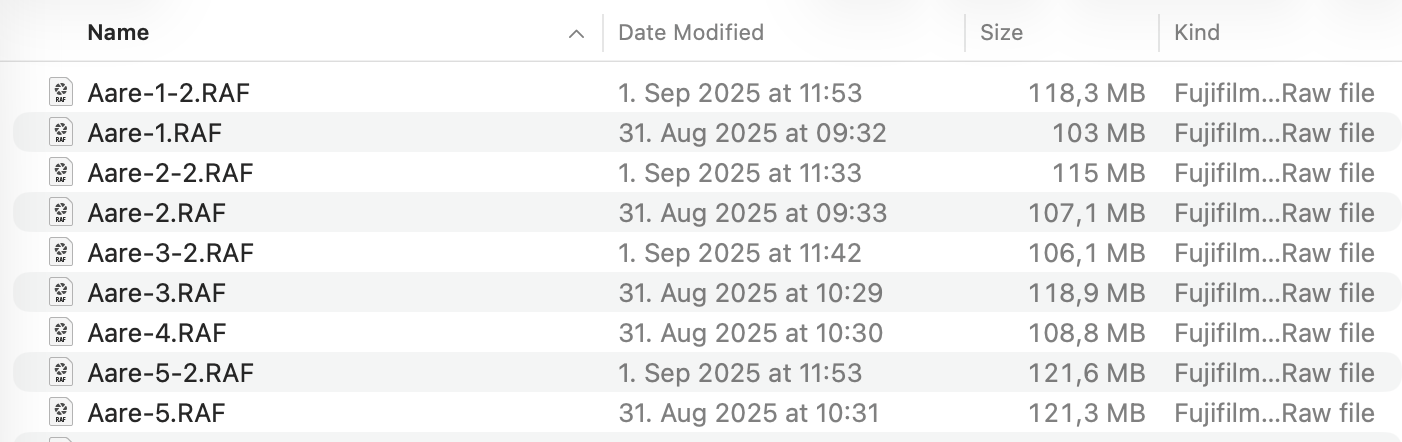Click the RAF file icon for Aare-3-2.RAF

click(61, 253)
